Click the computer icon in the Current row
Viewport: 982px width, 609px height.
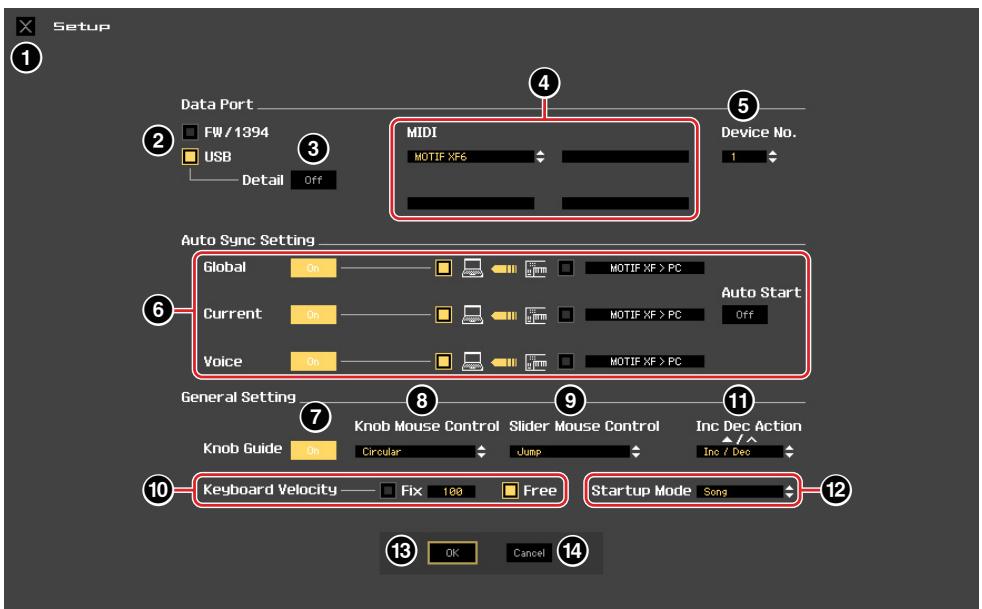click(472, 315)
